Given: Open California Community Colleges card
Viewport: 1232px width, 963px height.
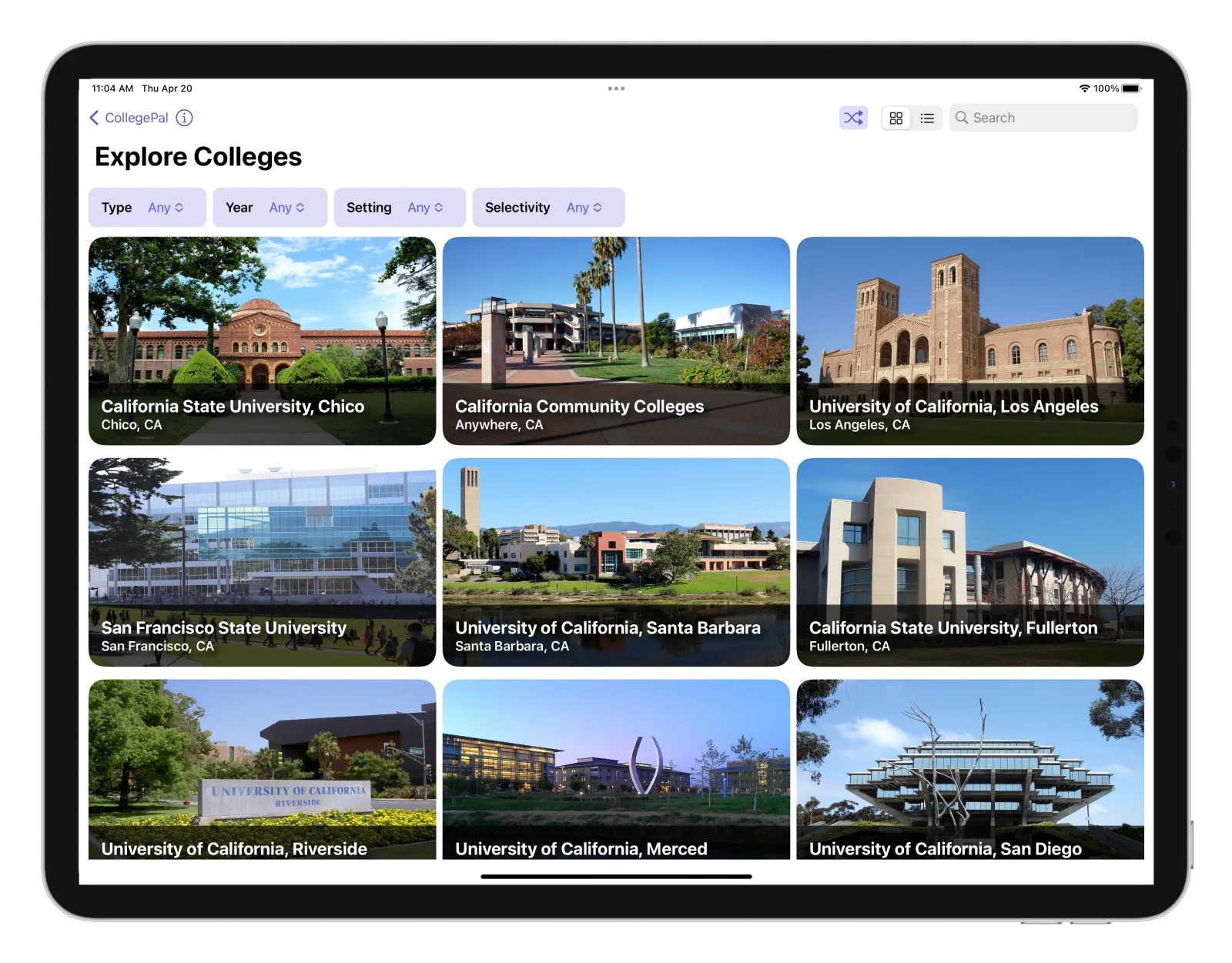Looking at the screenshot, I should coord(616,341).
